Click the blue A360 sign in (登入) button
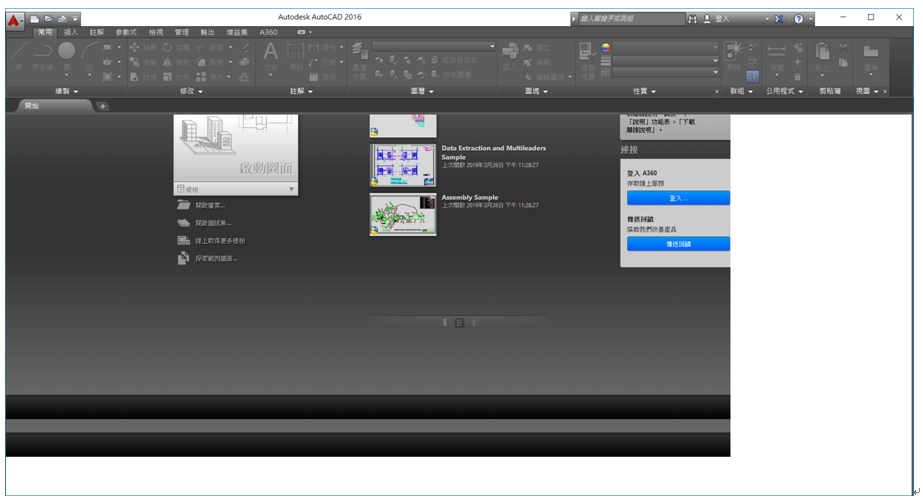This screenshot has height=502, width=923. point(678,198)
